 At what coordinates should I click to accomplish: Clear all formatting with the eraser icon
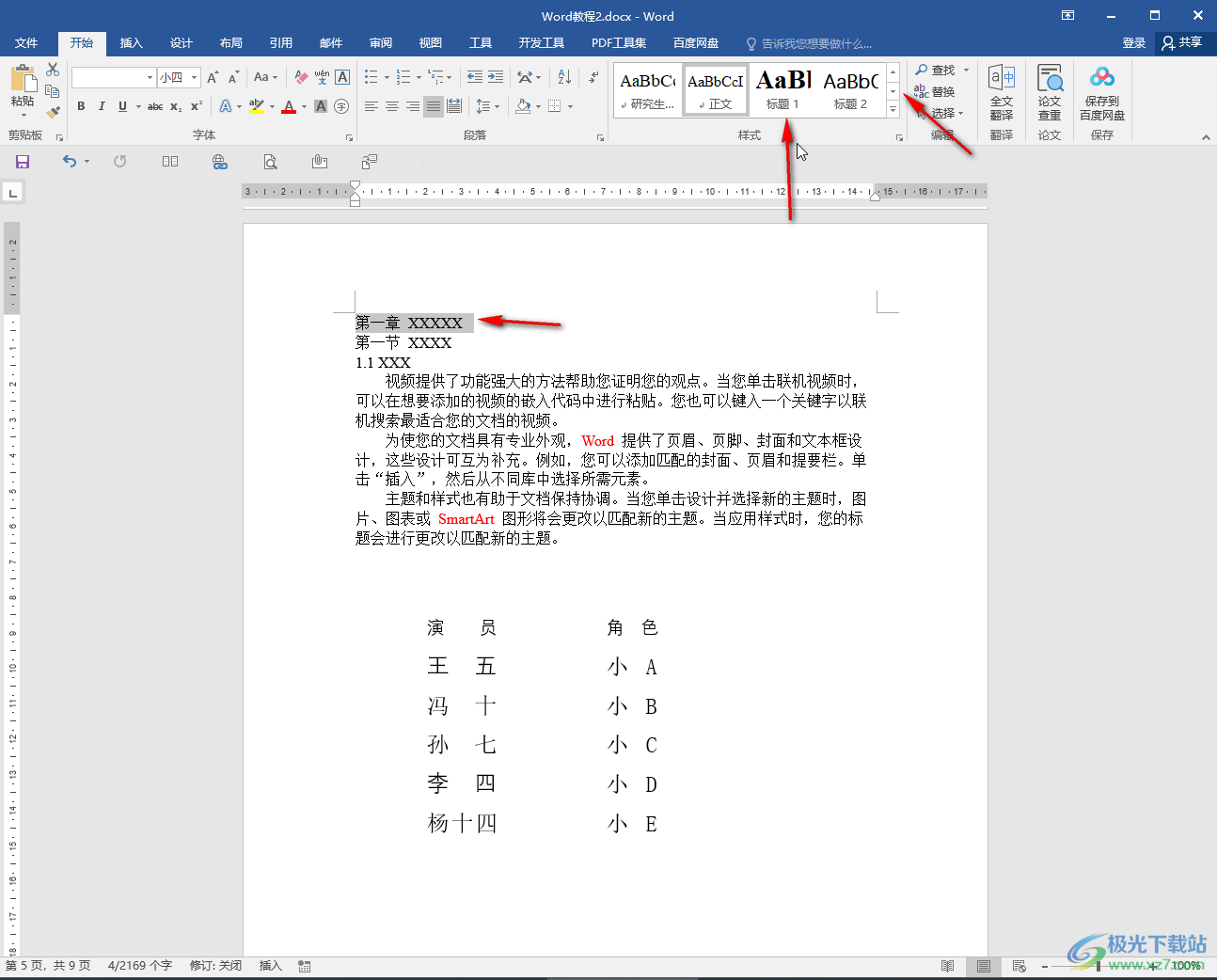[x=301, y=77]
